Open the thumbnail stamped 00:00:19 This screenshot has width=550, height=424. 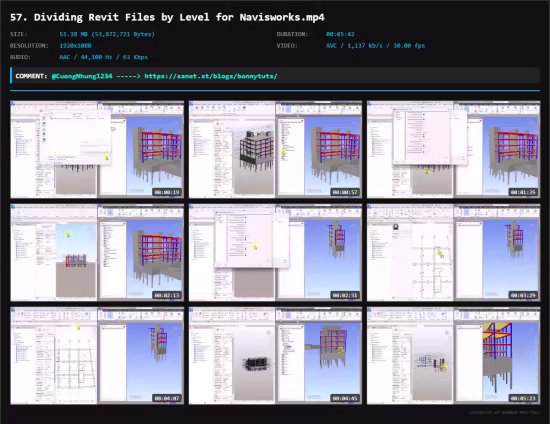[97, 149]
